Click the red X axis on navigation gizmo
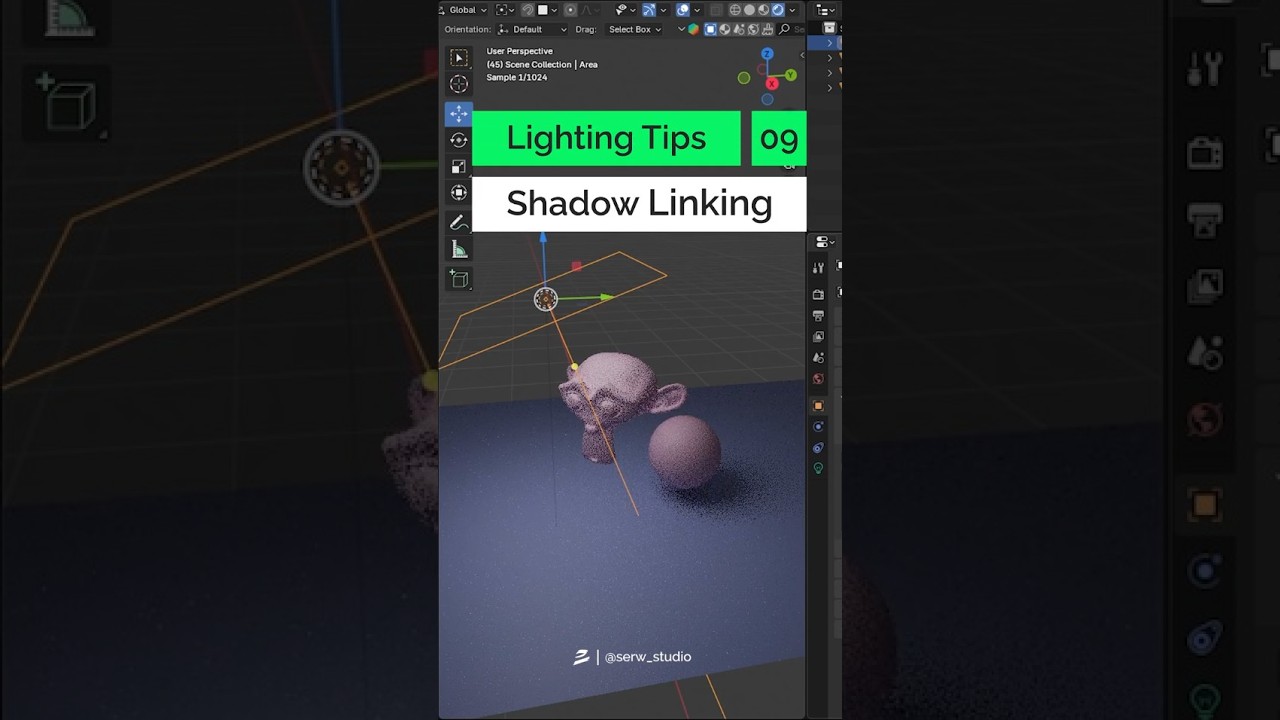This screenshot has width=1280, height=720. [771, 84]
